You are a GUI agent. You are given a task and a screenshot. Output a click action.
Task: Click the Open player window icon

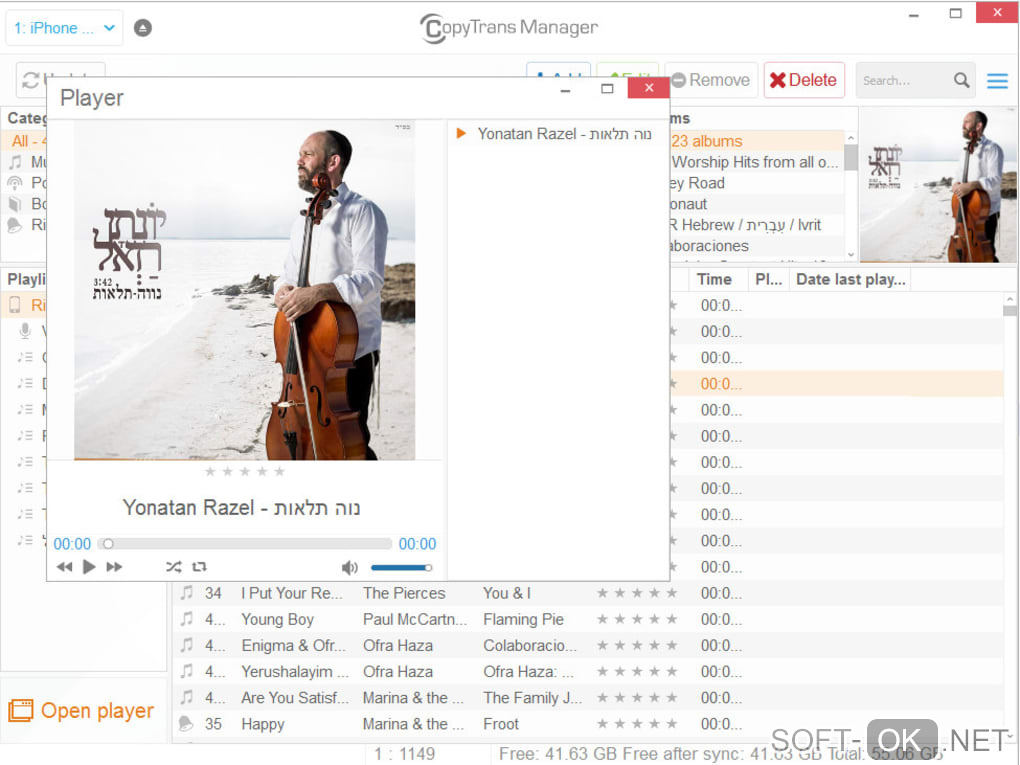tap(21, 710)
